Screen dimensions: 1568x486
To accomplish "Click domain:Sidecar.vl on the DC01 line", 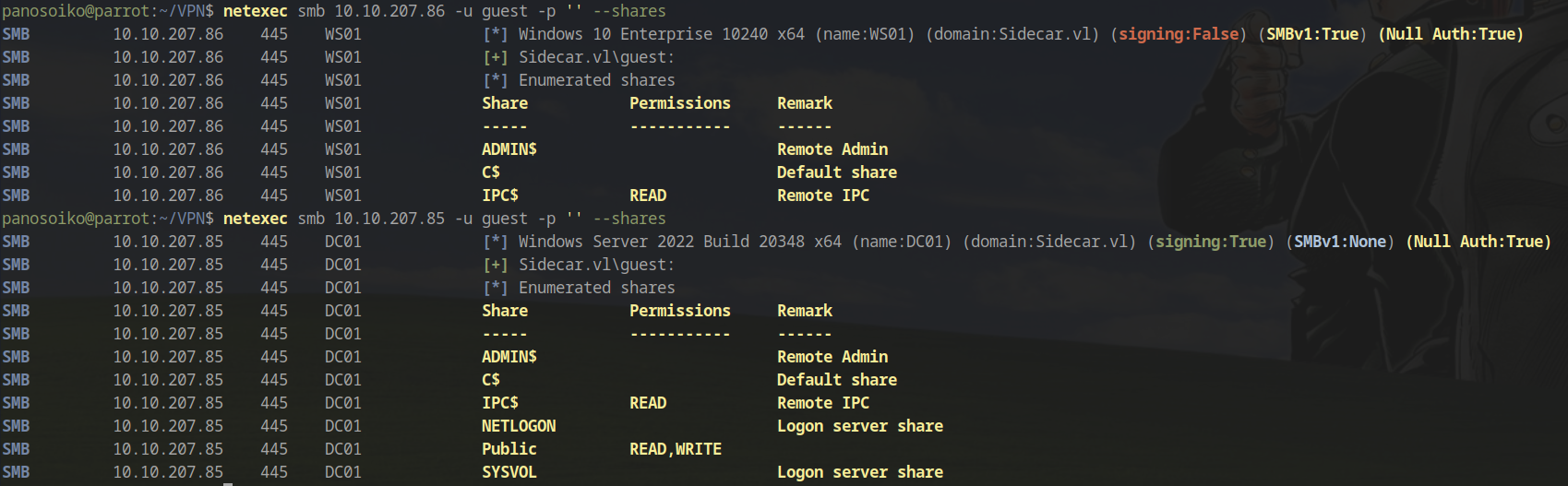I will pyautogui.click(x=1049, y=242).
